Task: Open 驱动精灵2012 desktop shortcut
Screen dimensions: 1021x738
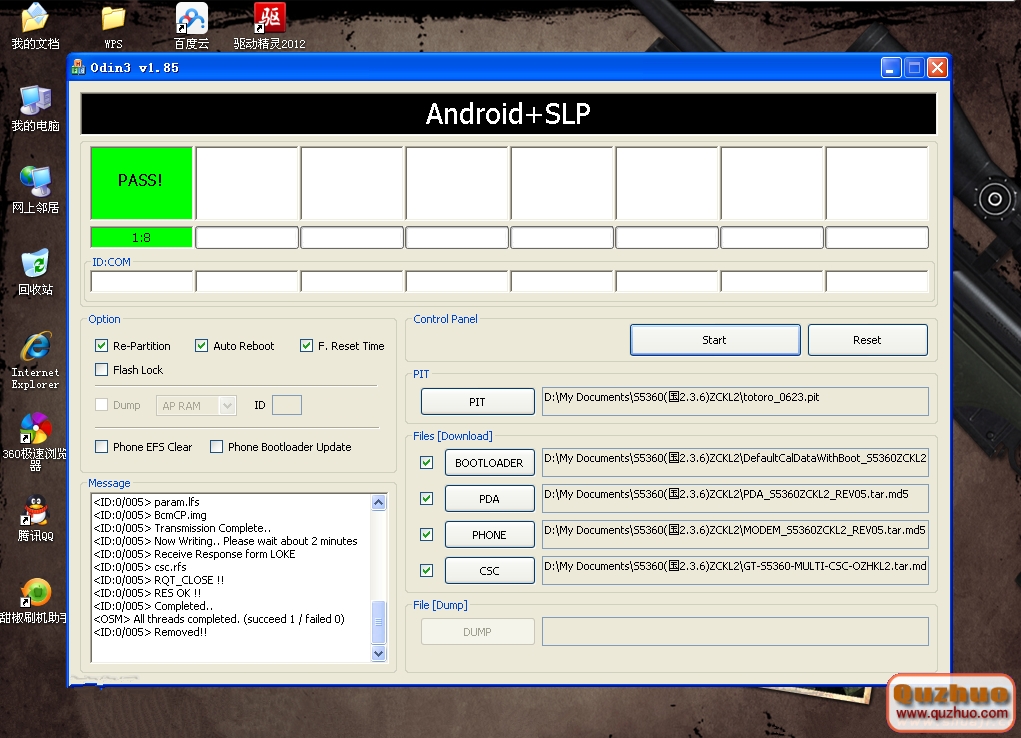Action: (x=269, y=19)
